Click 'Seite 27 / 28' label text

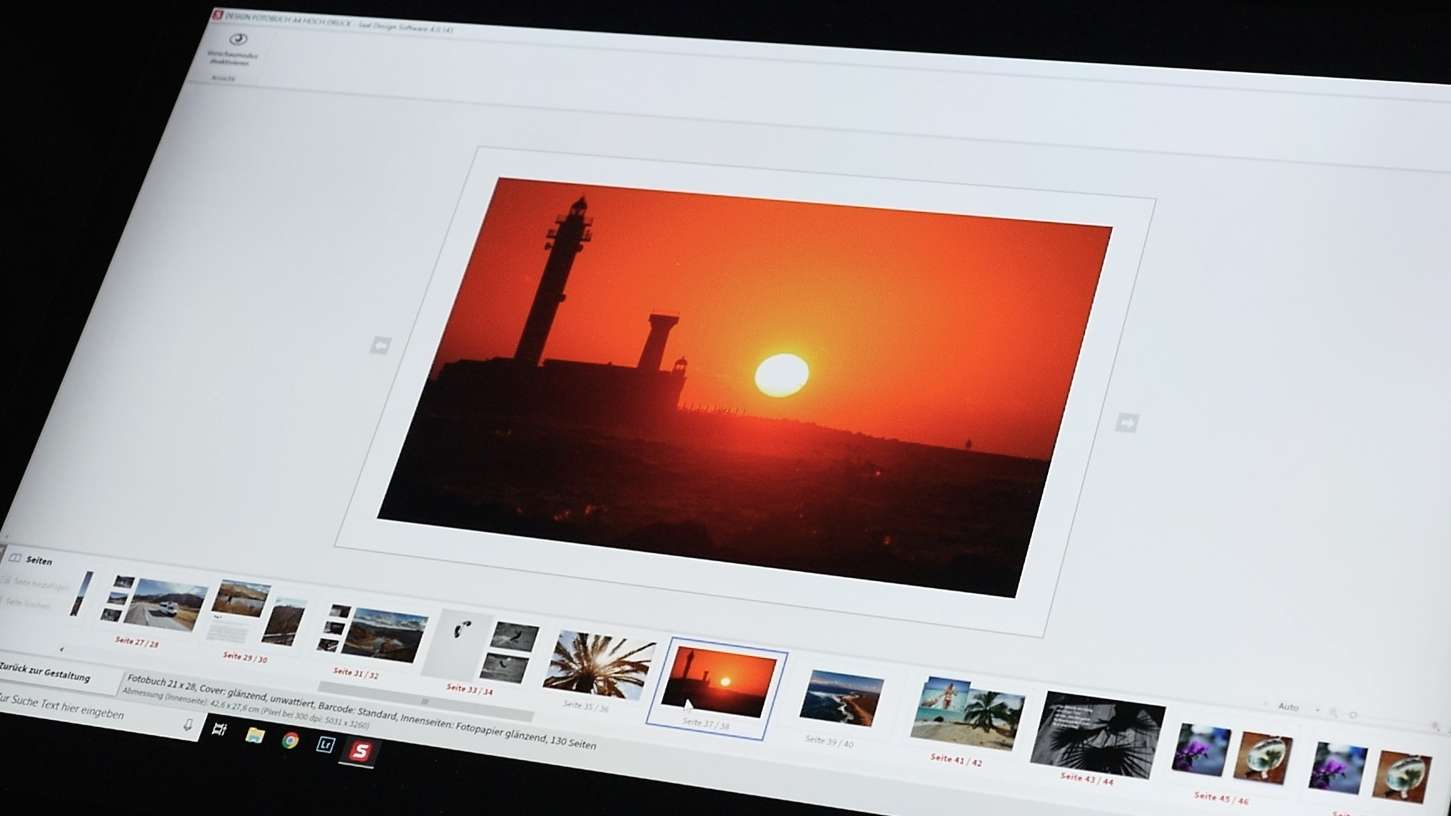(x=137, y=641)
